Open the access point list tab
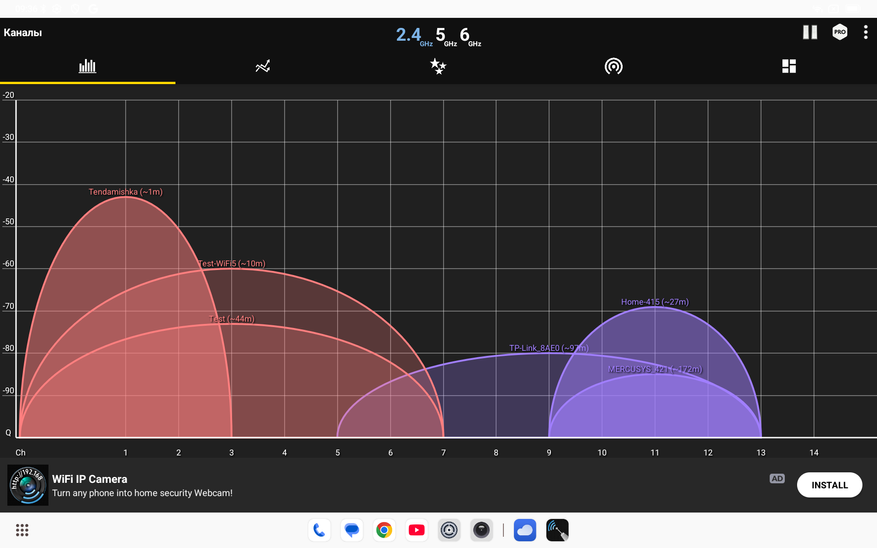This screenshot has height=548, width=877. (x=614, y=67)
